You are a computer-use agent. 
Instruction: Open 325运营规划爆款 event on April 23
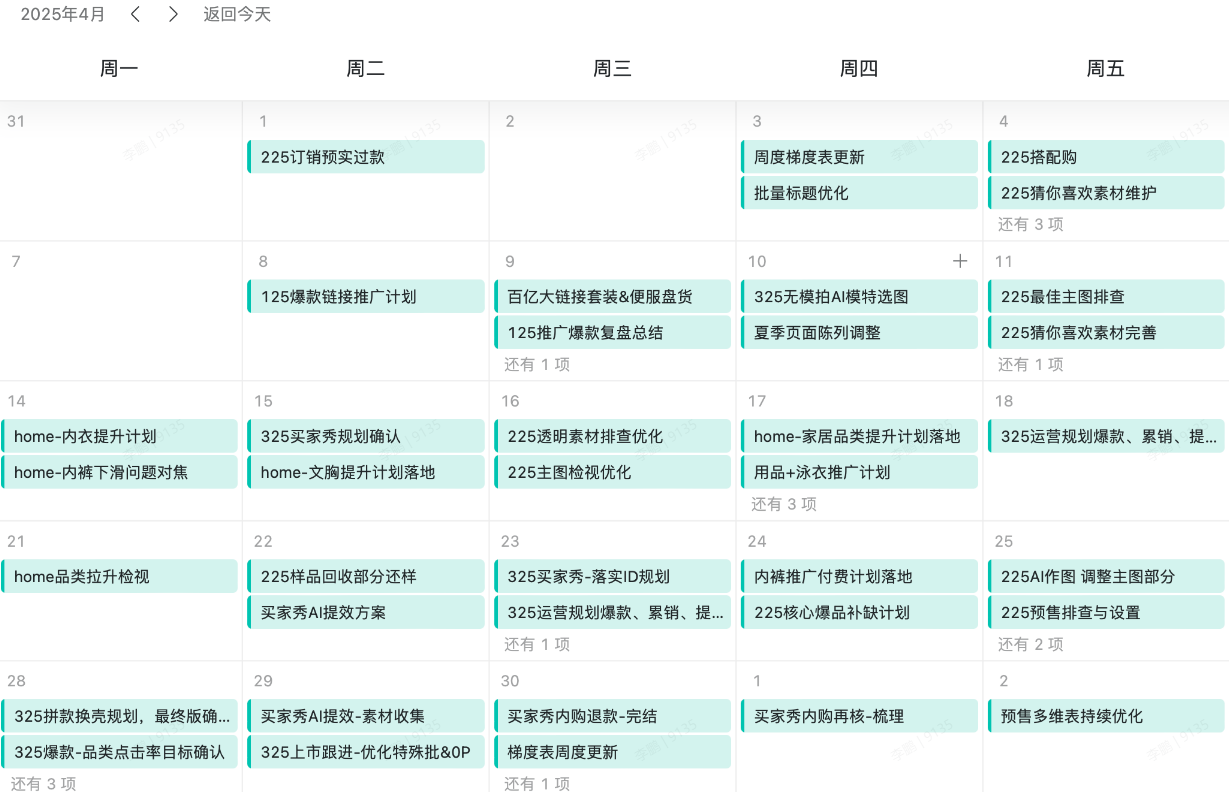coord(612,613)
